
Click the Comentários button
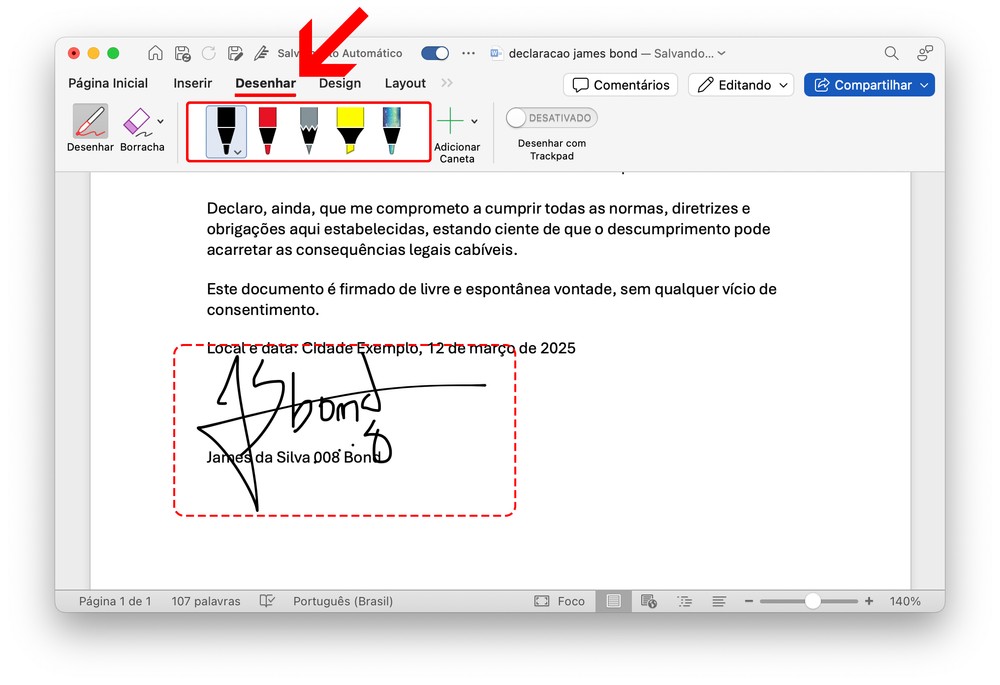[x=620, y=85]
